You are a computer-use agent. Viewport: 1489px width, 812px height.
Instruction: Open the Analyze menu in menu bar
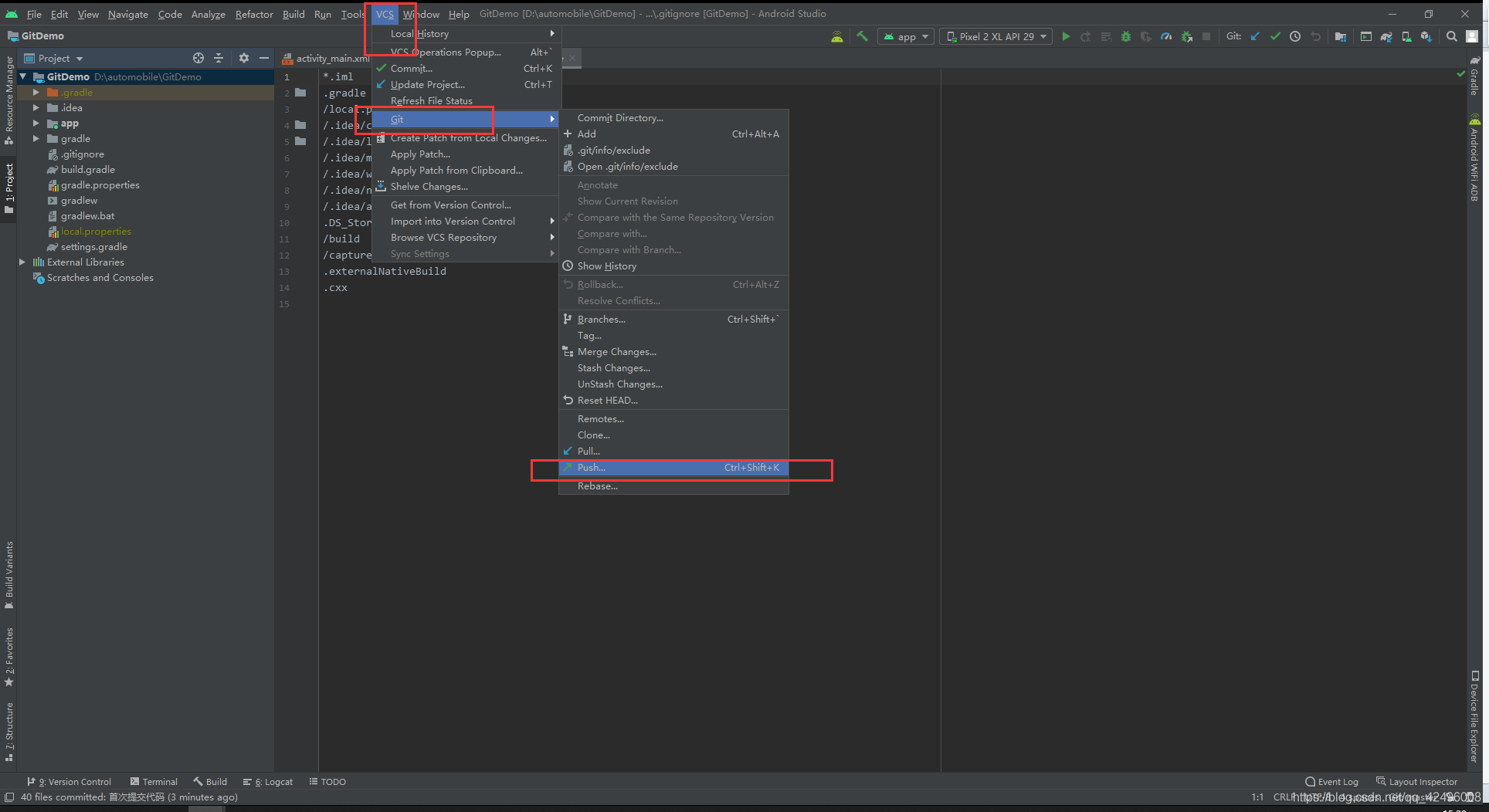point(208,14)
